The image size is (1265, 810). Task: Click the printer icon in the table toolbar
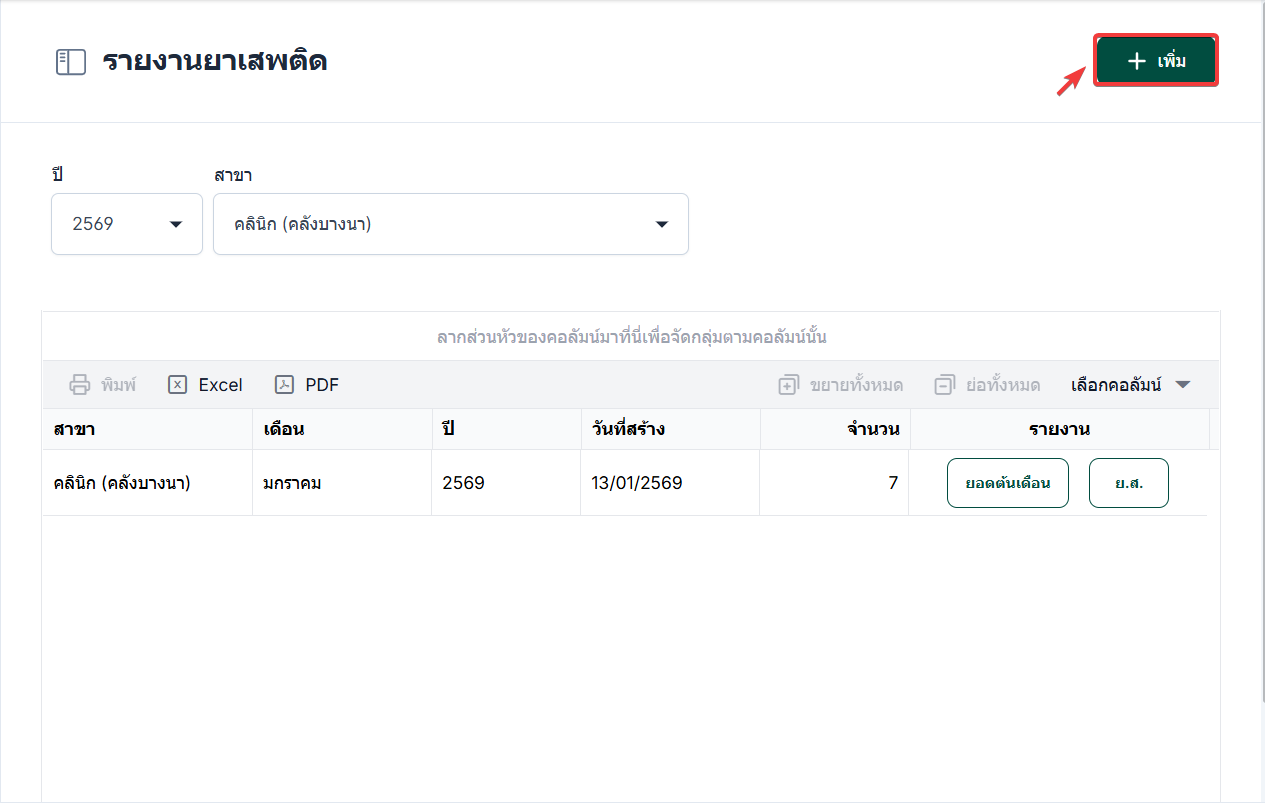pyautogui.click(x=79, y=385)
